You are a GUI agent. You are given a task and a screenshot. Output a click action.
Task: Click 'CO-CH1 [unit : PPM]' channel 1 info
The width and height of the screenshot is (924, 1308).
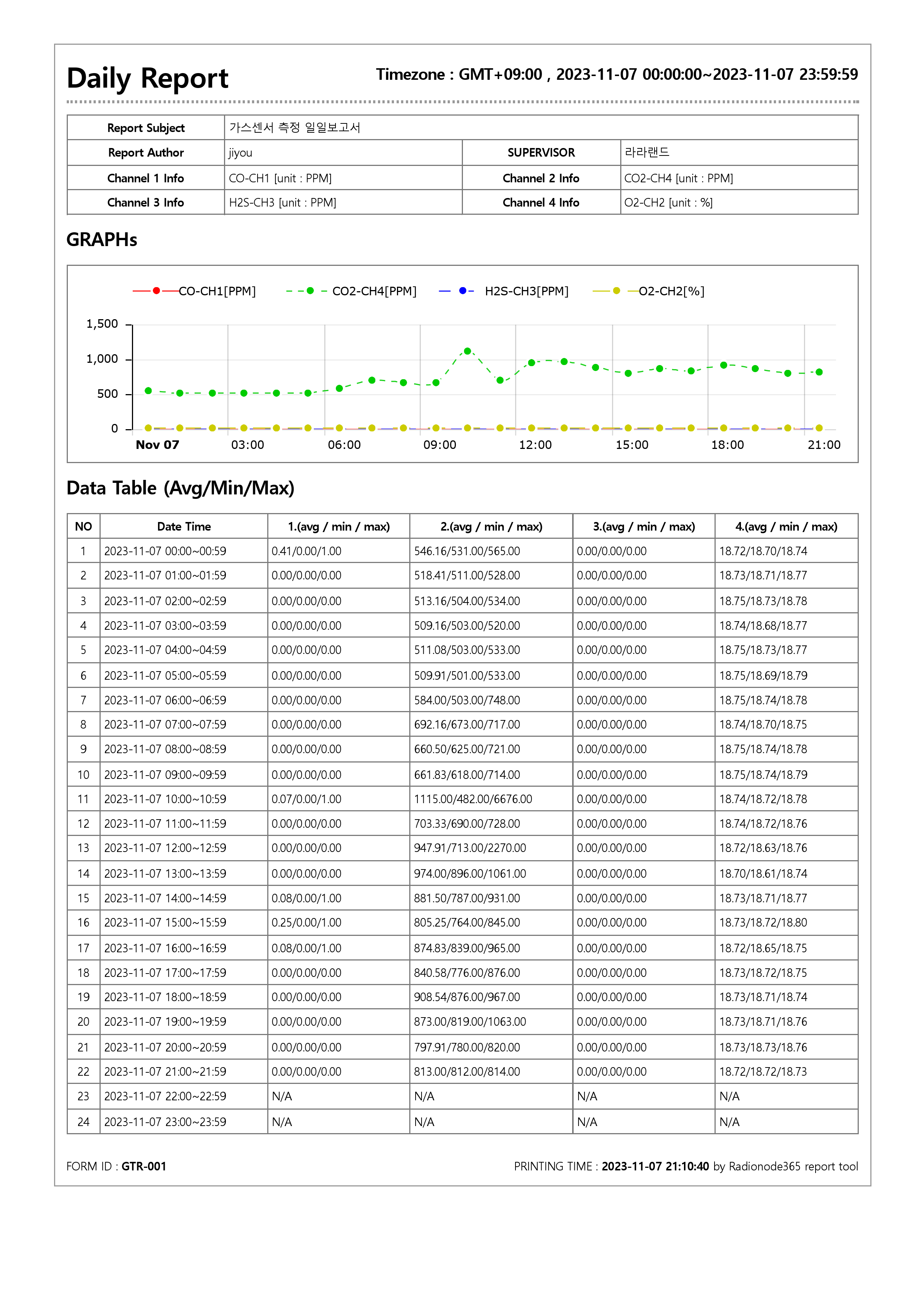coord(280,178)
